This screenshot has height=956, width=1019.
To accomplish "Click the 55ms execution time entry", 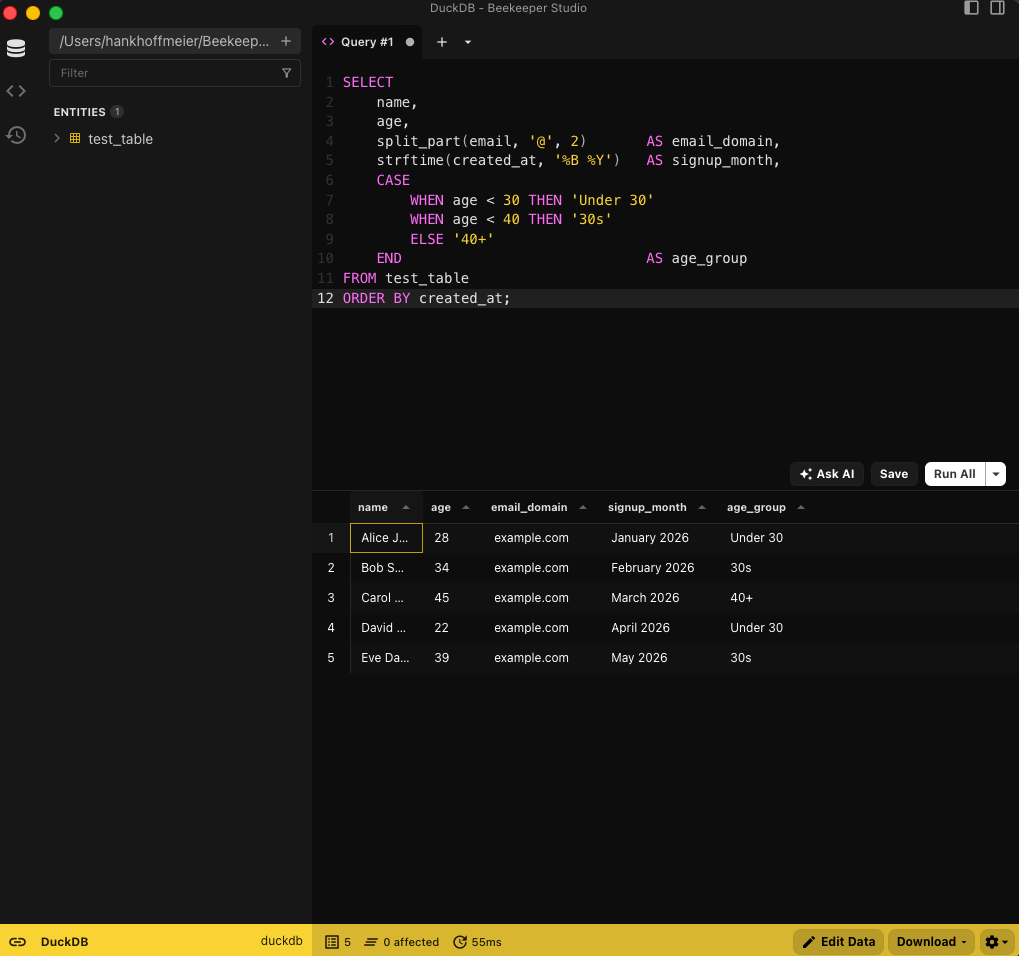I will (x=478, y=942).
